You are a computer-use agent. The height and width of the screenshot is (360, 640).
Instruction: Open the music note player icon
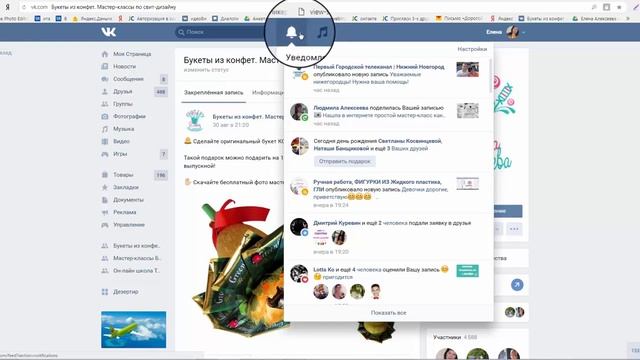[x=322, y=32]
